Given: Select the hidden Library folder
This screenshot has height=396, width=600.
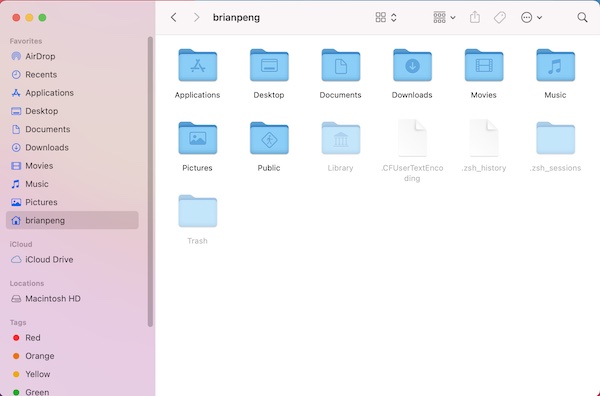Looking at the screenshot, I should 341,138.
